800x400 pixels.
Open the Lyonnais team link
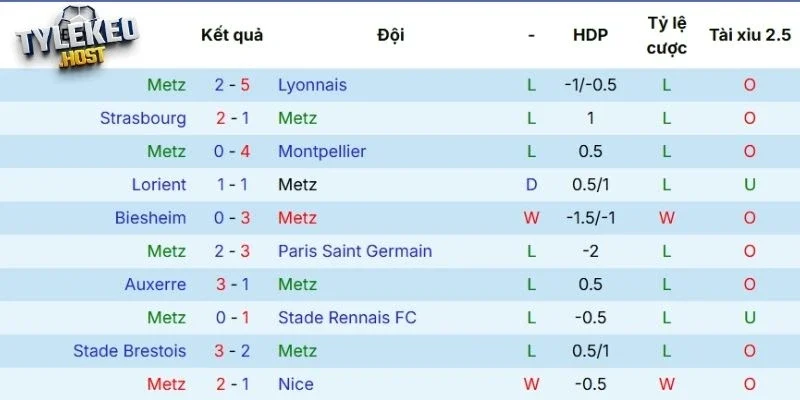(x=312, y=85)
